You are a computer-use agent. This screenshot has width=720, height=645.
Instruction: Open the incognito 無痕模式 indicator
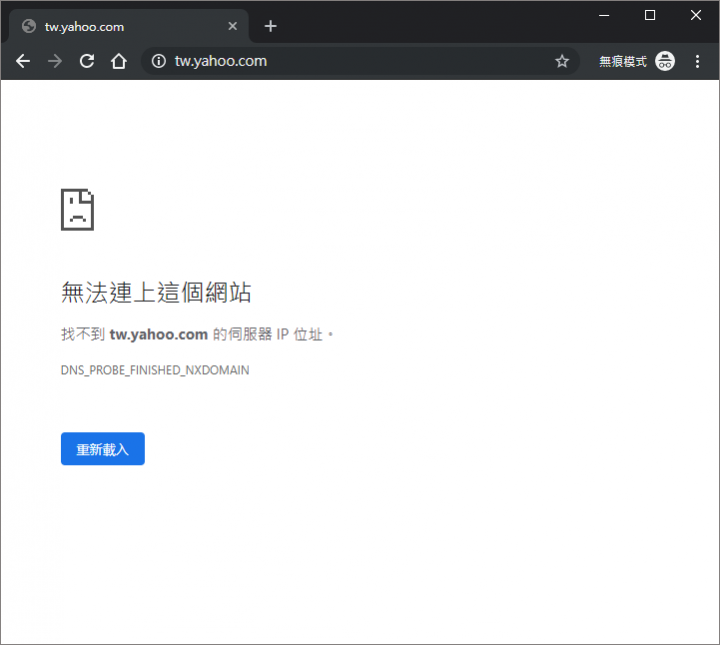coord(636,61)
